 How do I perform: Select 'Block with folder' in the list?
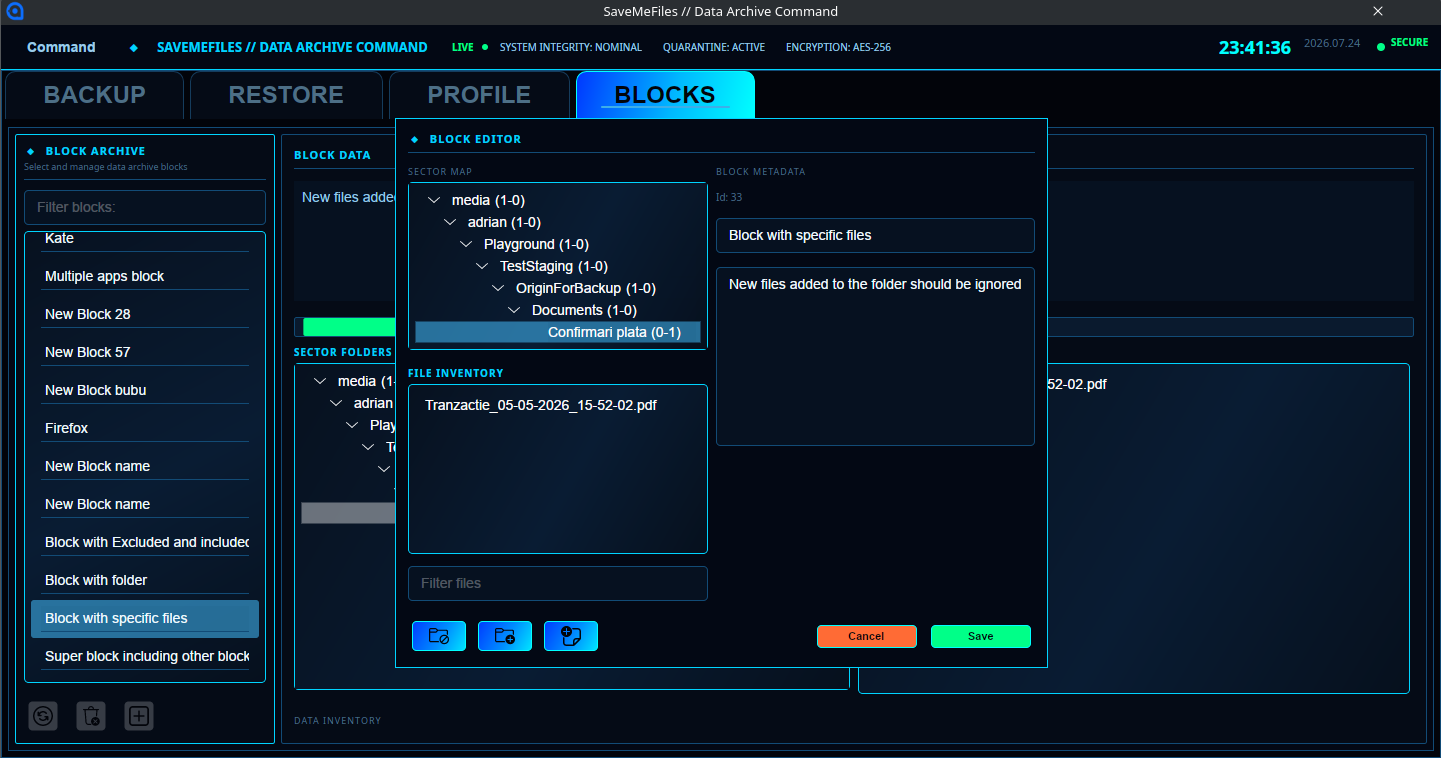click(145, 580)
